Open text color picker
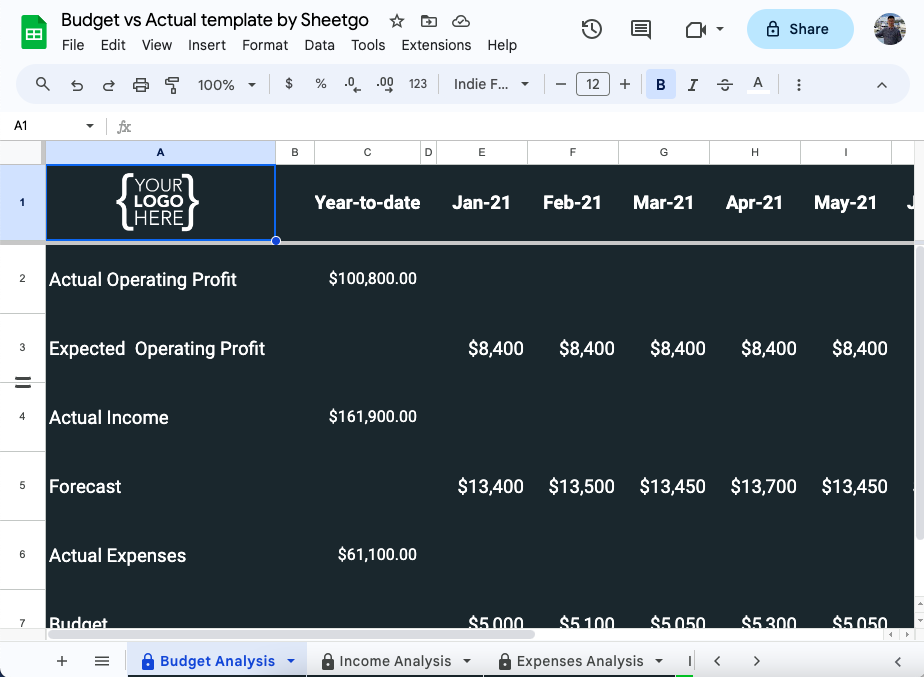This screenshot has width=924, height=677. (758, 84)
